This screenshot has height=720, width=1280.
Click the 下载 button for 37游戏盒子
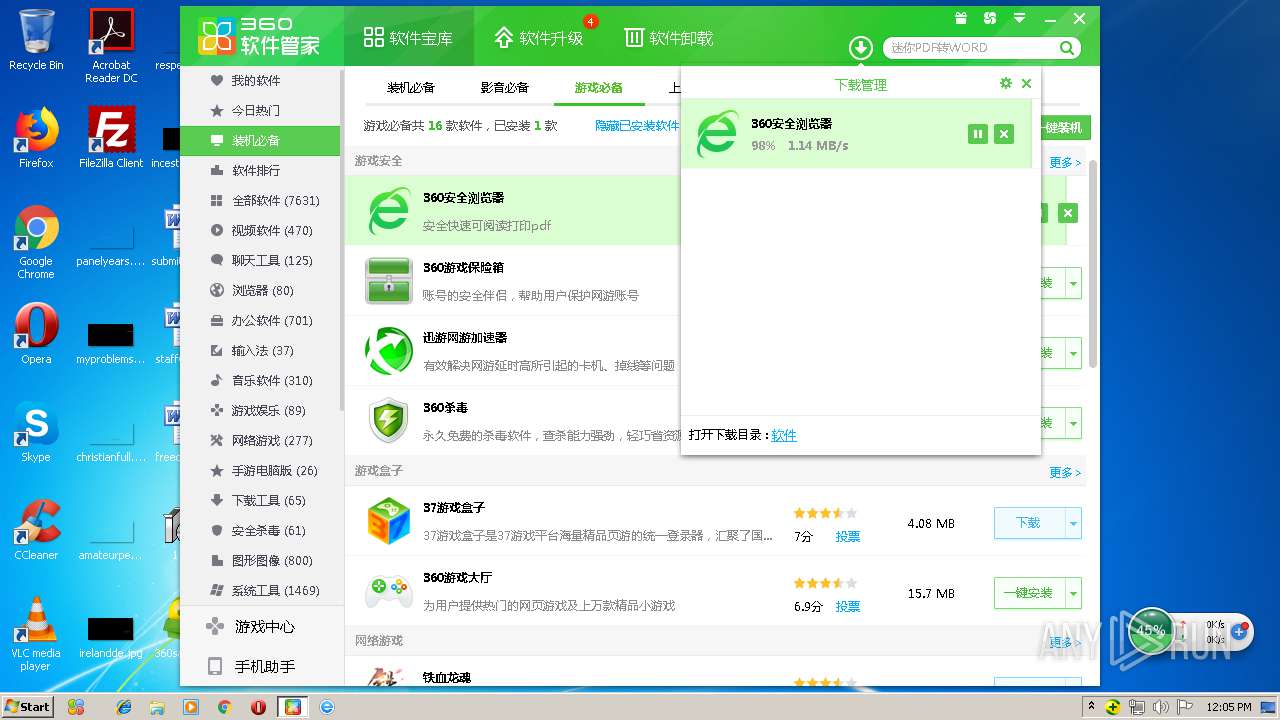[1029, 523]
